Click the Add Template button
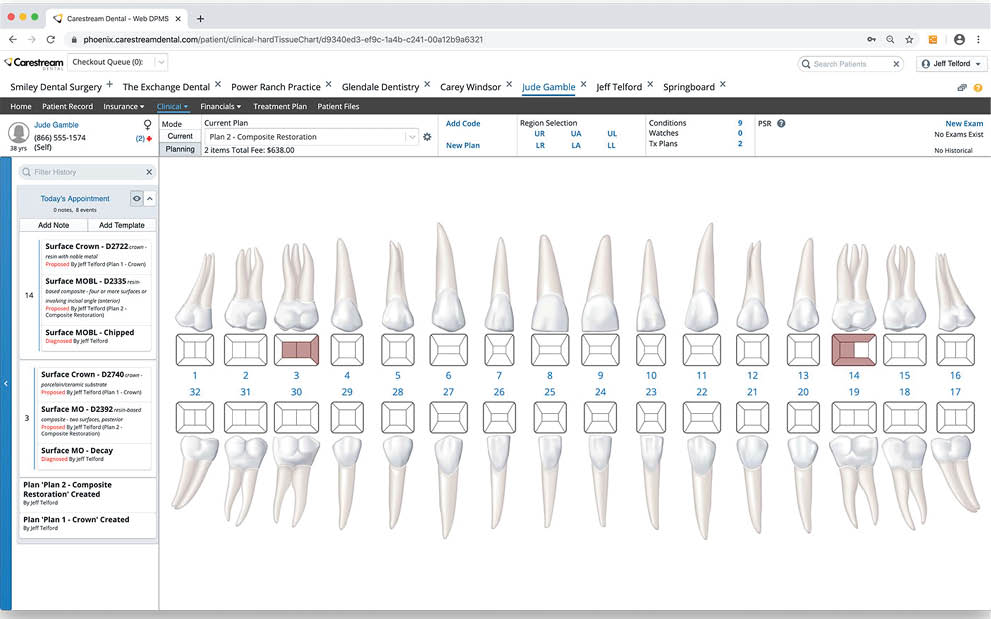This screenshot has height=619, width=991. coord(121,225)
